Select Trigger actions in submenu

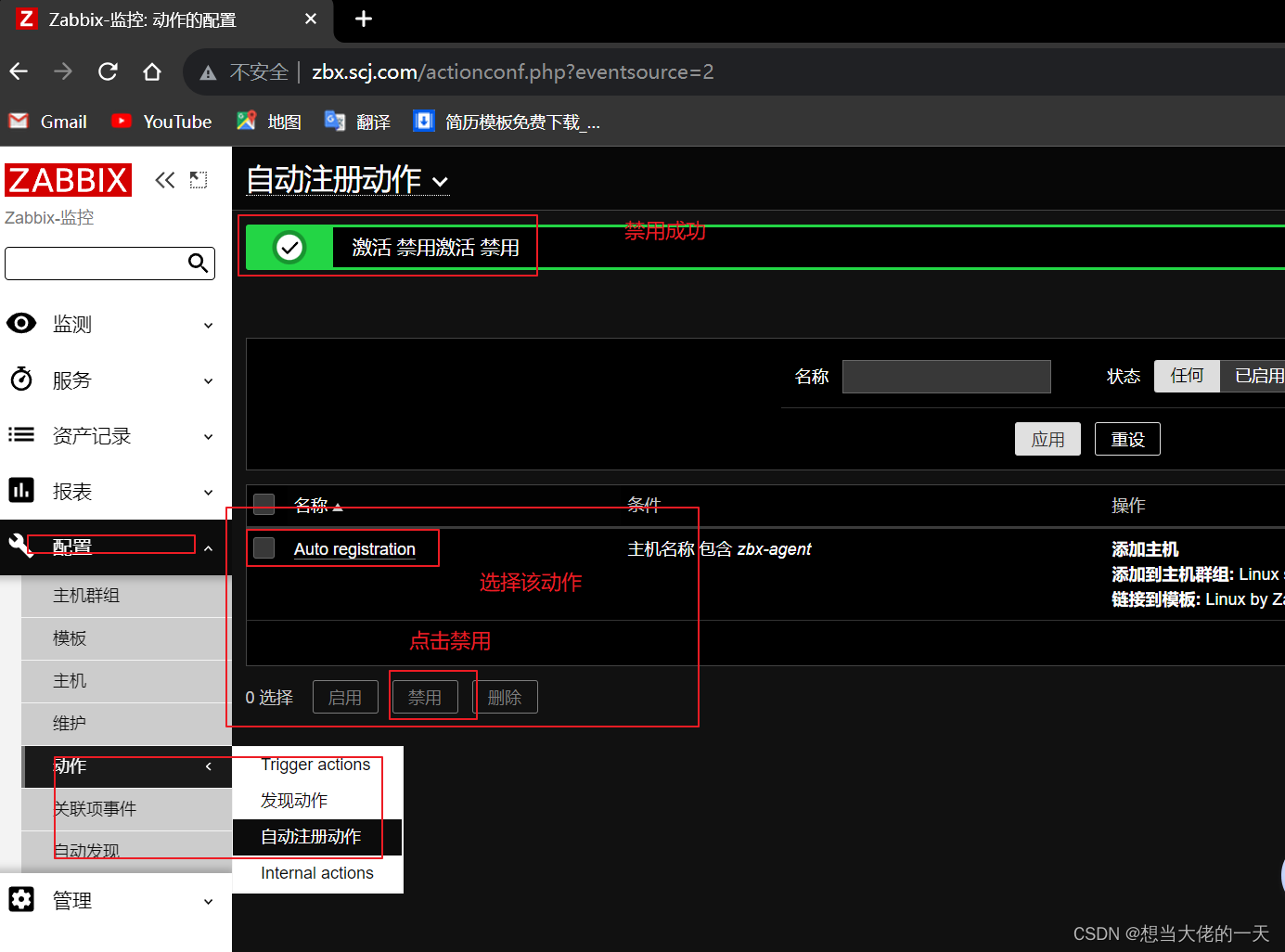coord(315,765)
